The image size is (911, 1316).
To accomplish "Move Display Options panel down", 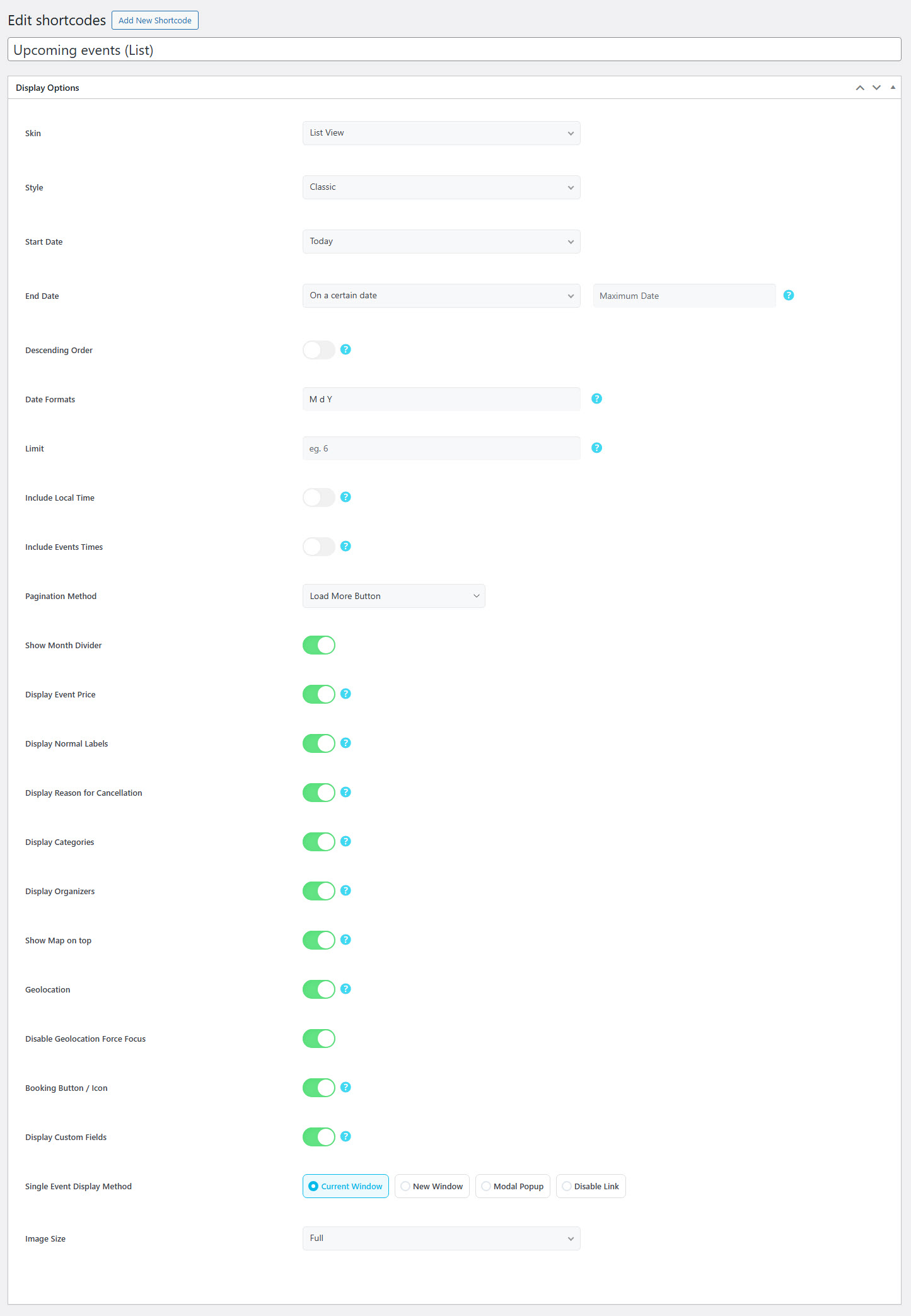I will 876,88.
